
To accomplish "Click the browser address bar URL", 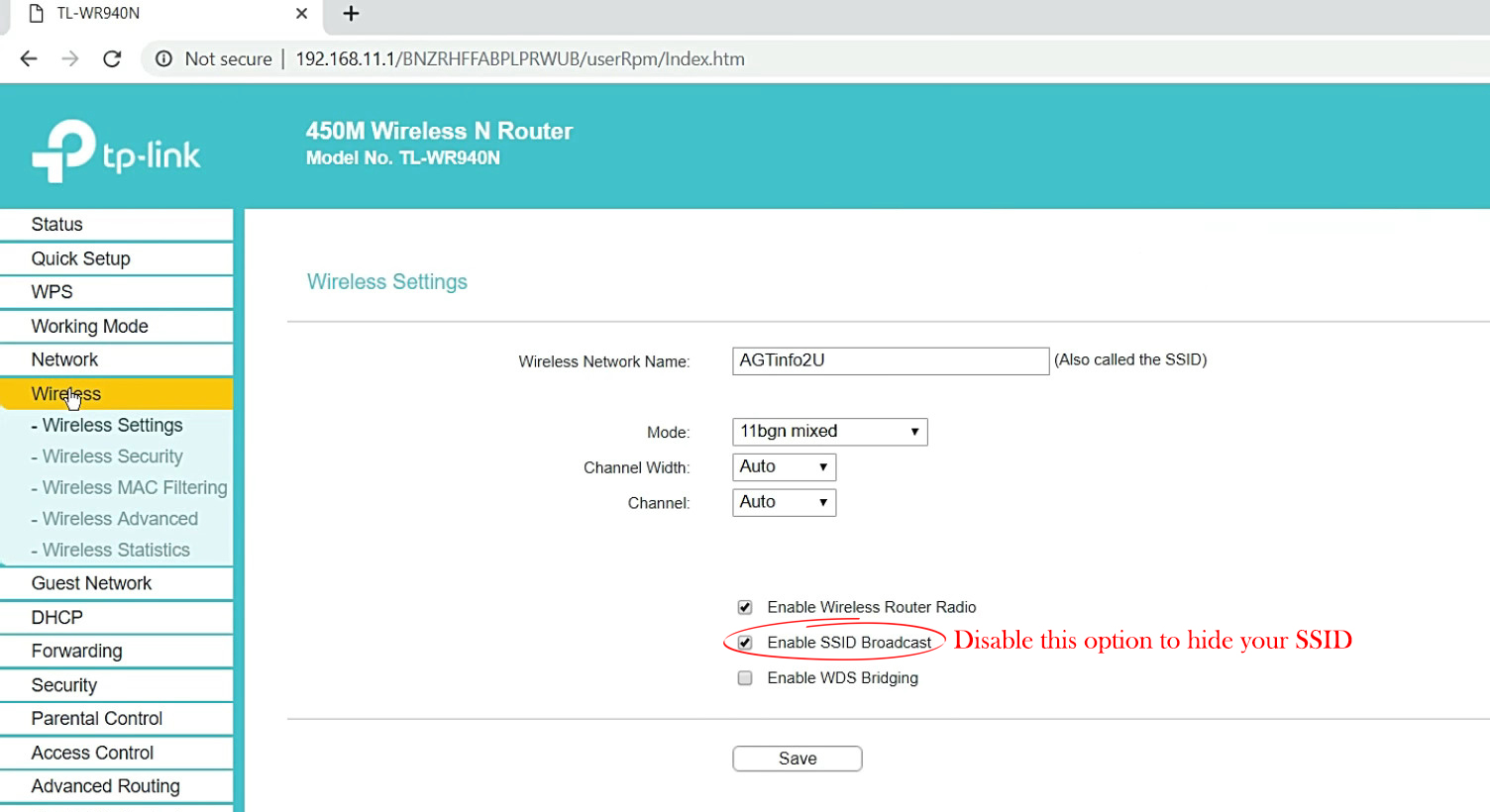I will 519,59.
